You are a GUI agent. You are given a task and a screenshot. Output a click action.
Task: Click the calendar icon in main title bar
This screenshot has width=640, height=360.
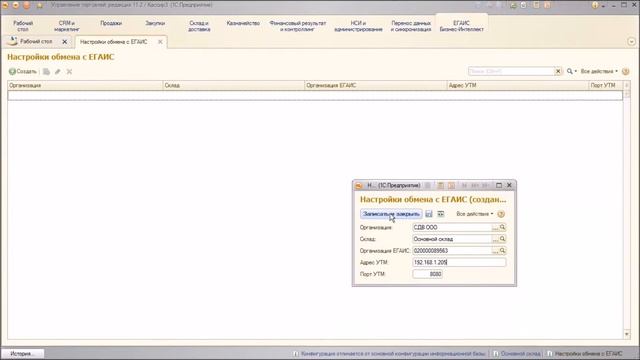point(547,5)
